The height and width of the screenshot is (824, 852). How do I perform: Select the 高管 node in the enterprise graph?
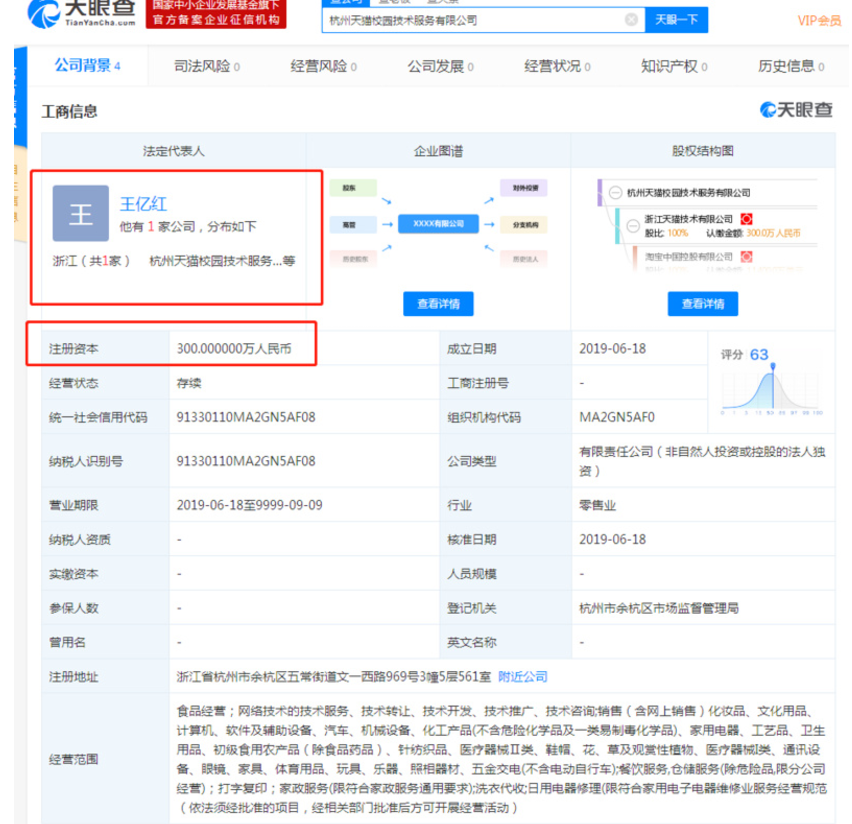(x=352, y=224)
